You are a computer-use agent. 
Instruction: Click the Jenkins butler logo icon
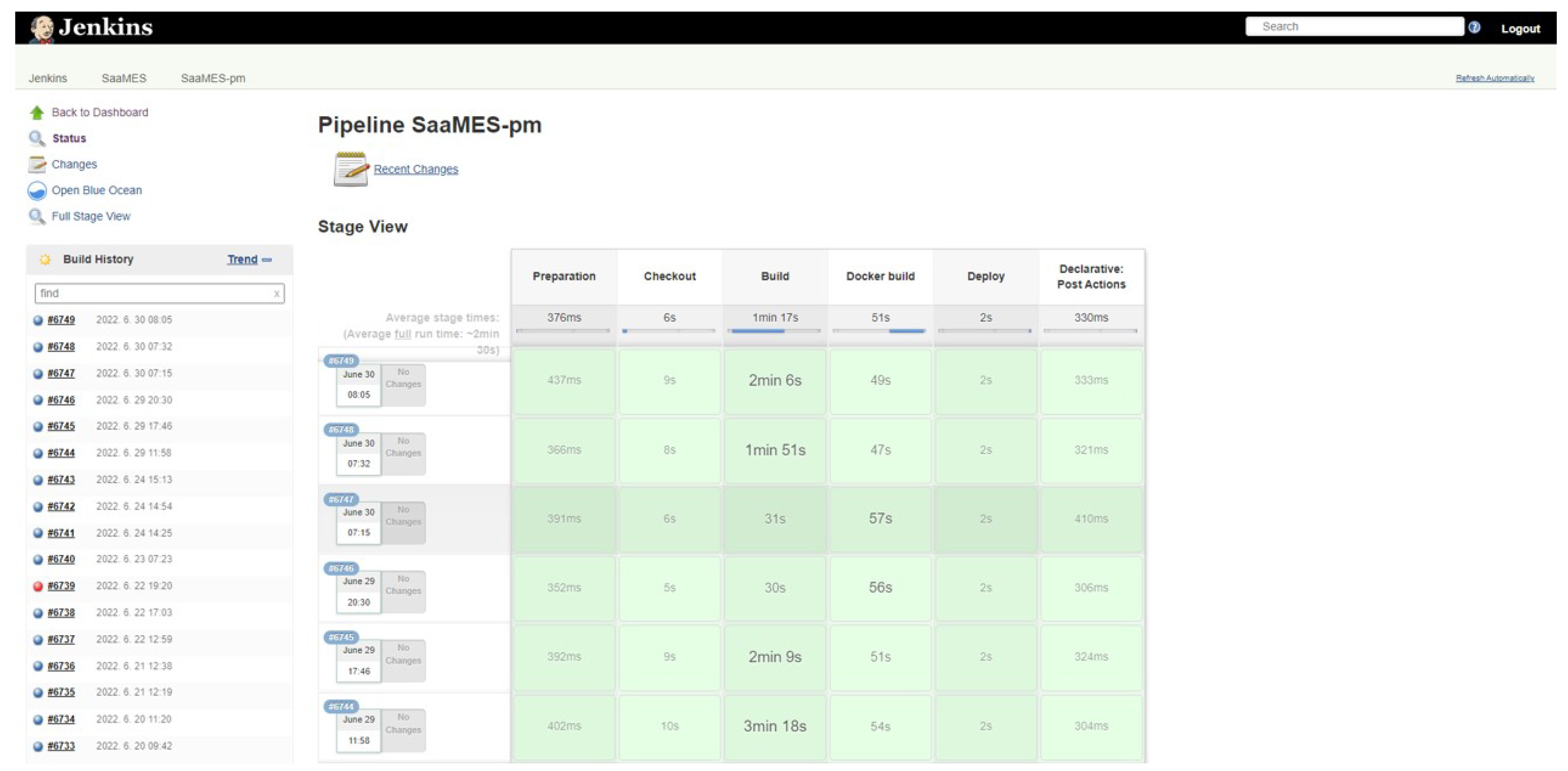(x=41, y=28)
